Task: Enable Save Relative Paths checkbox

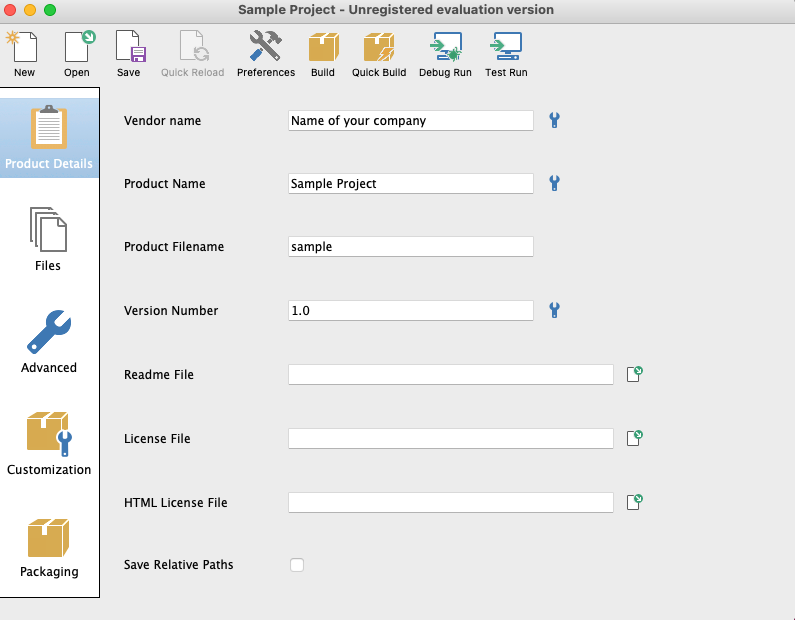Action: (x=297, y=565)
